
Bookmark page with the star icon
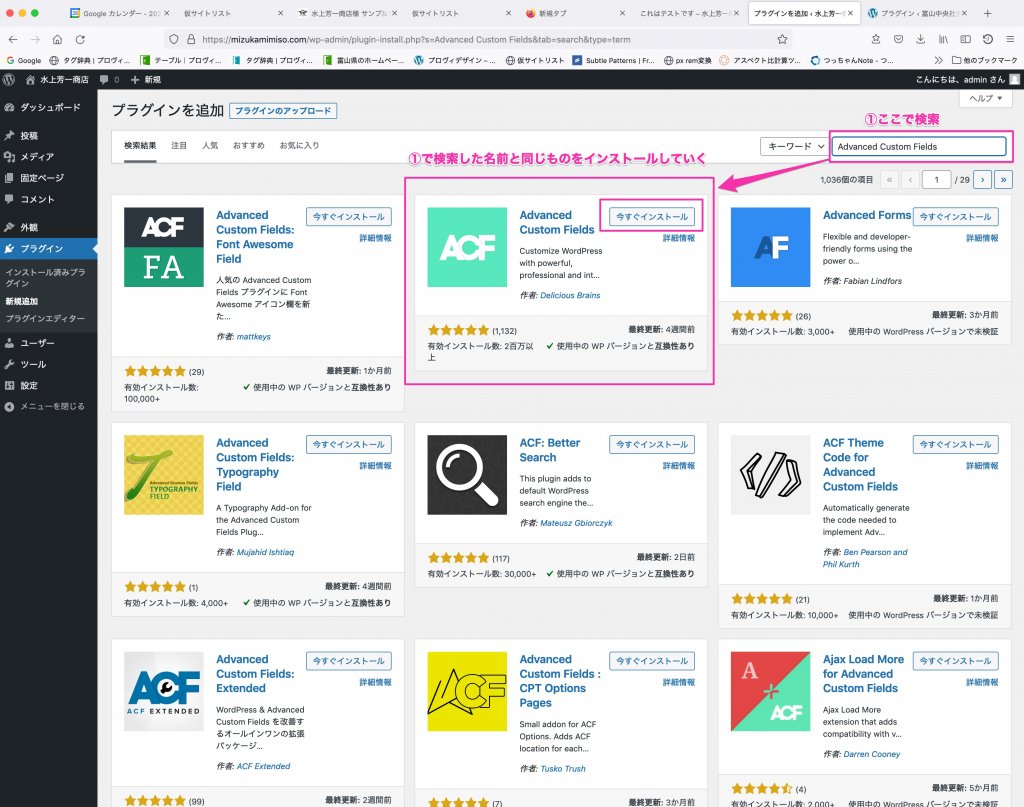coord(781,39)
